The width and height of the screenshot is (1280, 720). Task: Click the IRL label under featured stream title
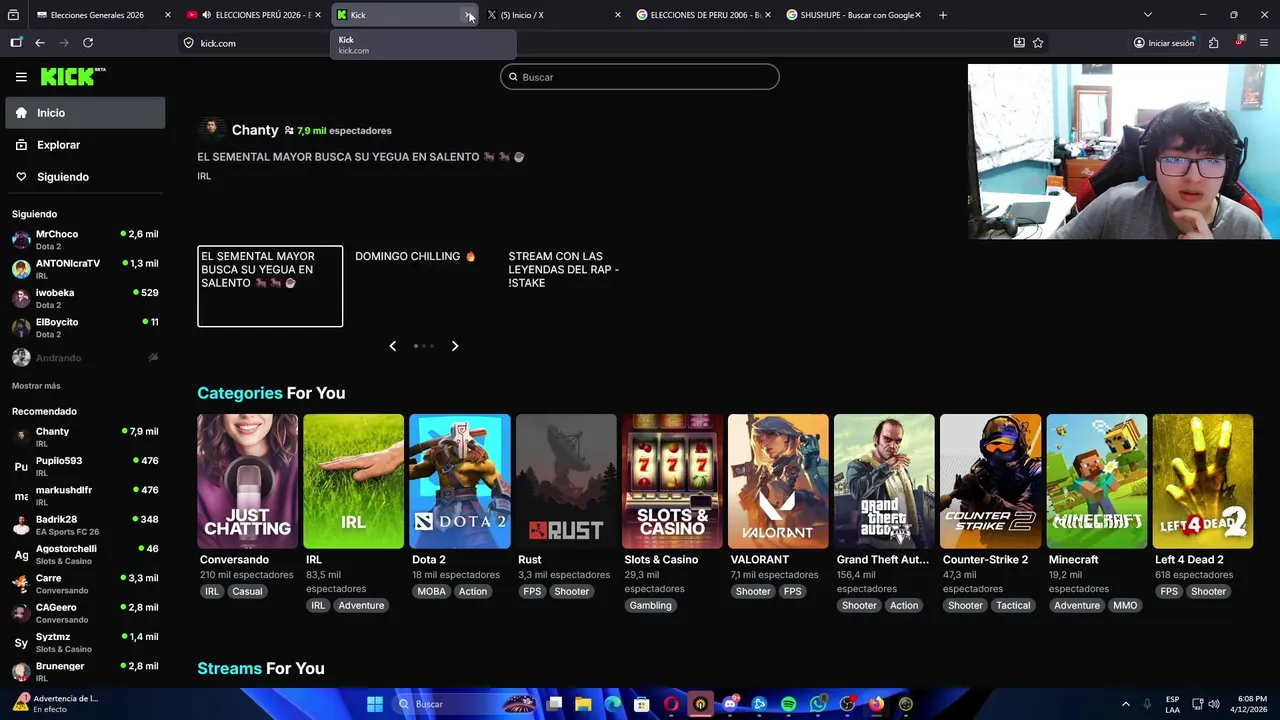pos(204,176)
